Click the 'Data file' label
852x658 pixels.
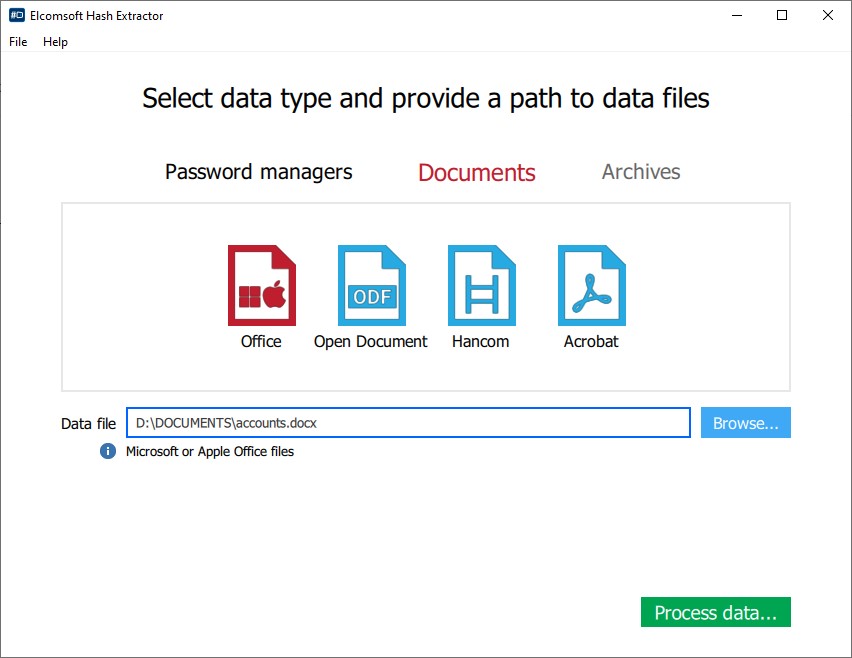88,424
